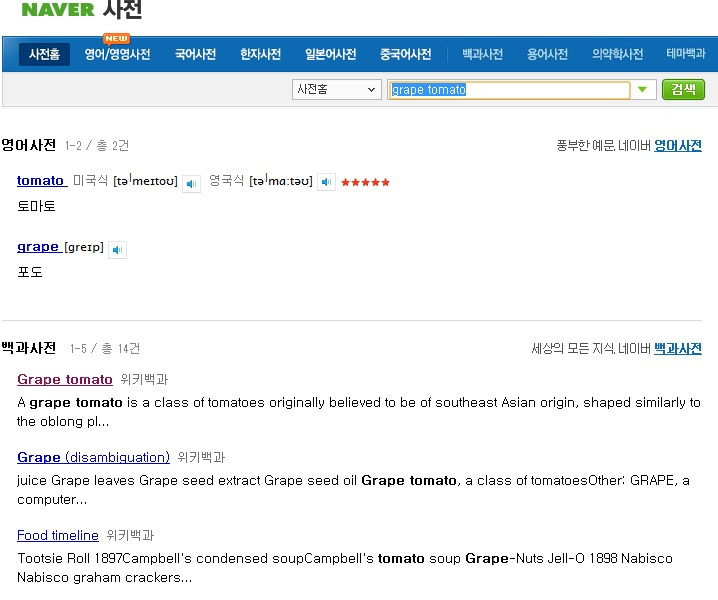Viewport: 718px width, 600px height.
Task: Open the 사전홈 category dropdown
Action: pyautogui.click(x=337, y=89)
